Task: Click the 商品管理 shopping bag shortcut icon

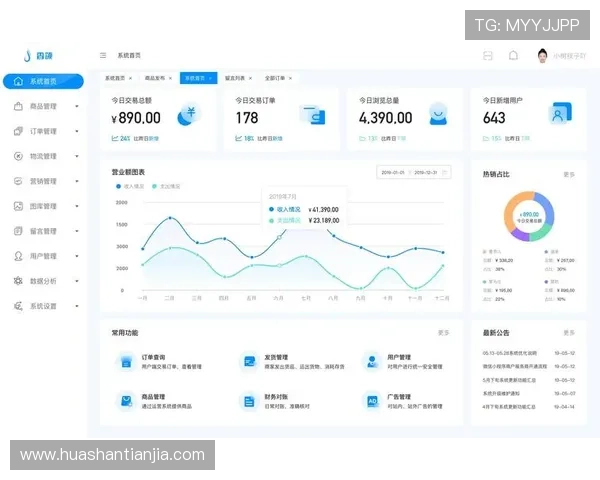Action: 126,401
